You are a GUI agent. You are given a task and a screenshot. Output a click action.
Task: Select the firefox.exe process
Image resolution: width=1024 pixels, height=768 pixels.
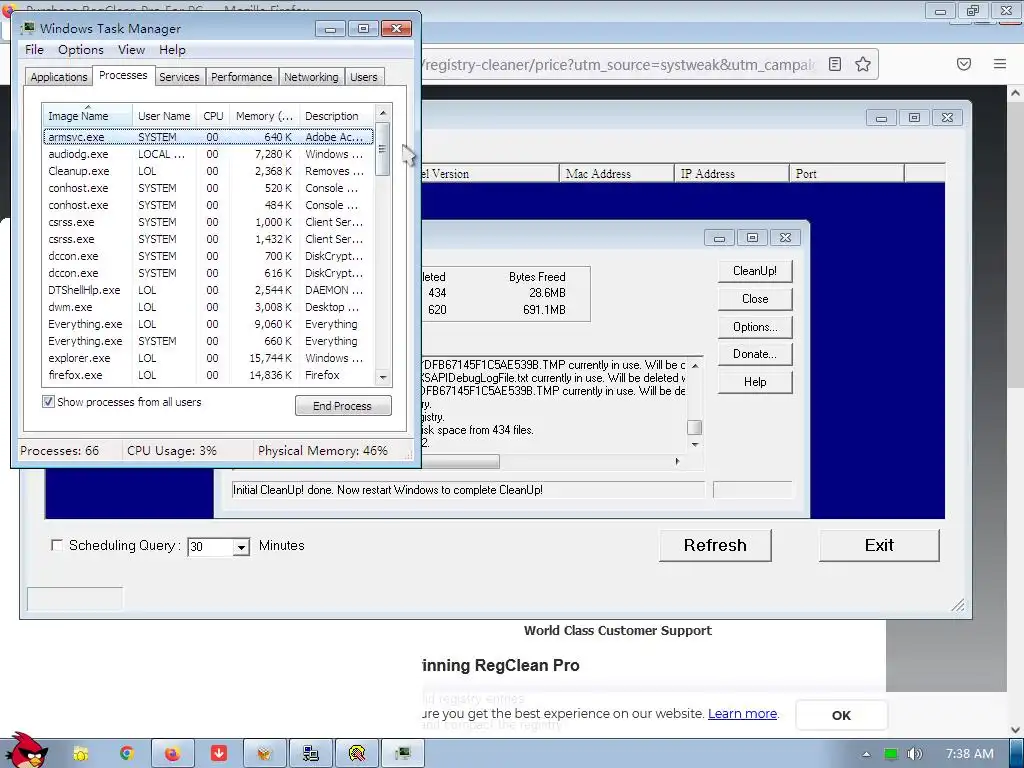tap(208, 375)
